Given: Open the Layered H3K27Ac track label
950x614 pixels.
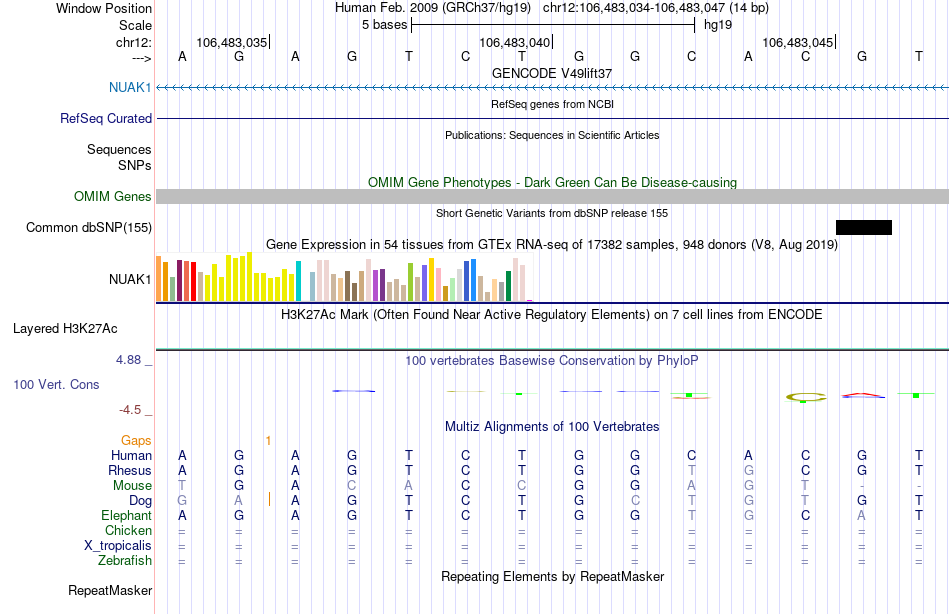Looking at the screenshot, I should (x=65, y=329).
